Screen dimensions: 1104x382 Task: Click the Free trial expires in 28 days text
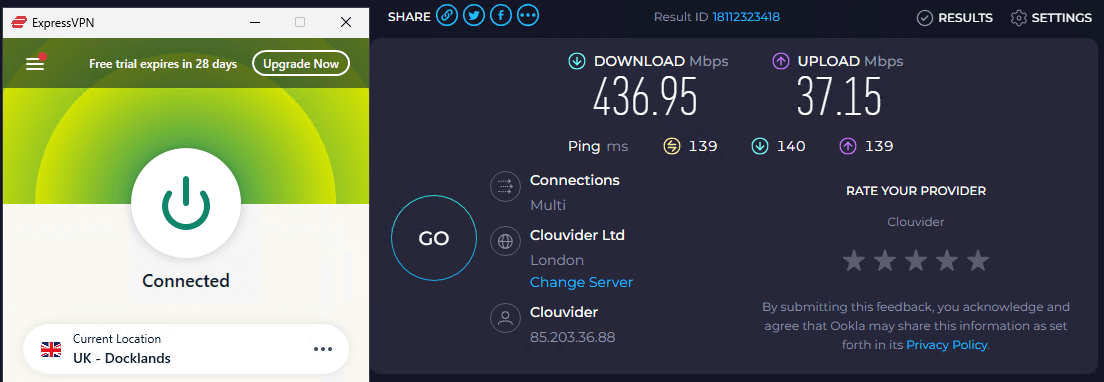[163, 64]
